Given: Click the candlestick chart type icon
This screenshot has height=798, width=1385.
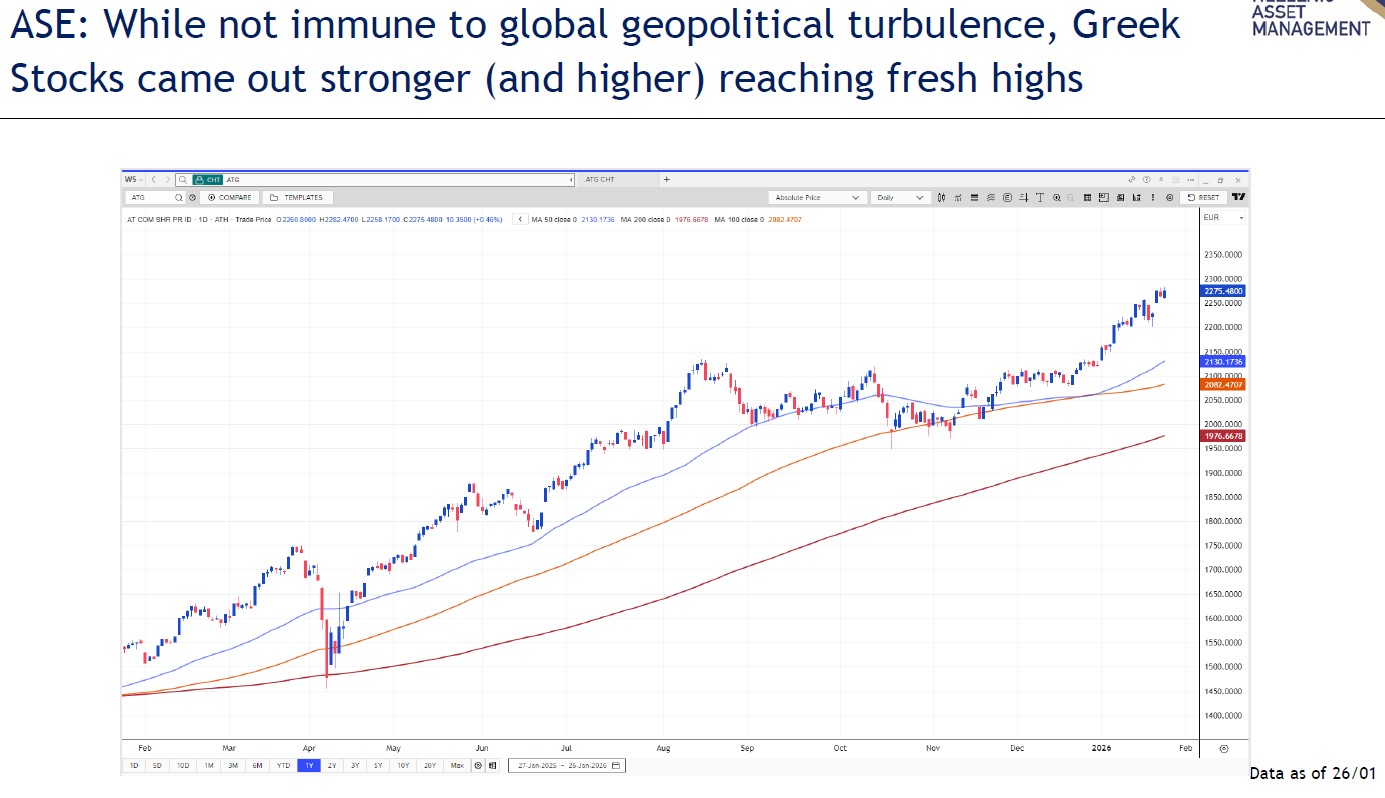Looking at the screenshot, I should 942,198.
